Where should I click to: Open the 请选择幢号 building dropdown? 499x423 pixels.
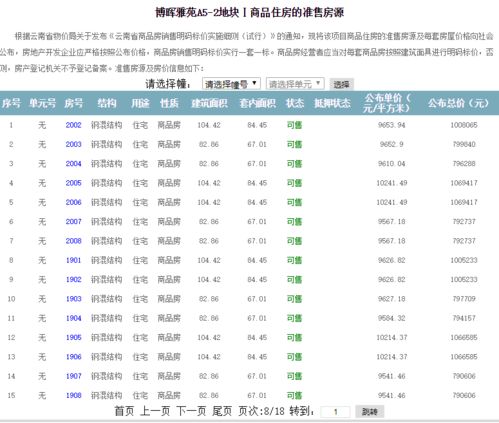click(231, 84)
